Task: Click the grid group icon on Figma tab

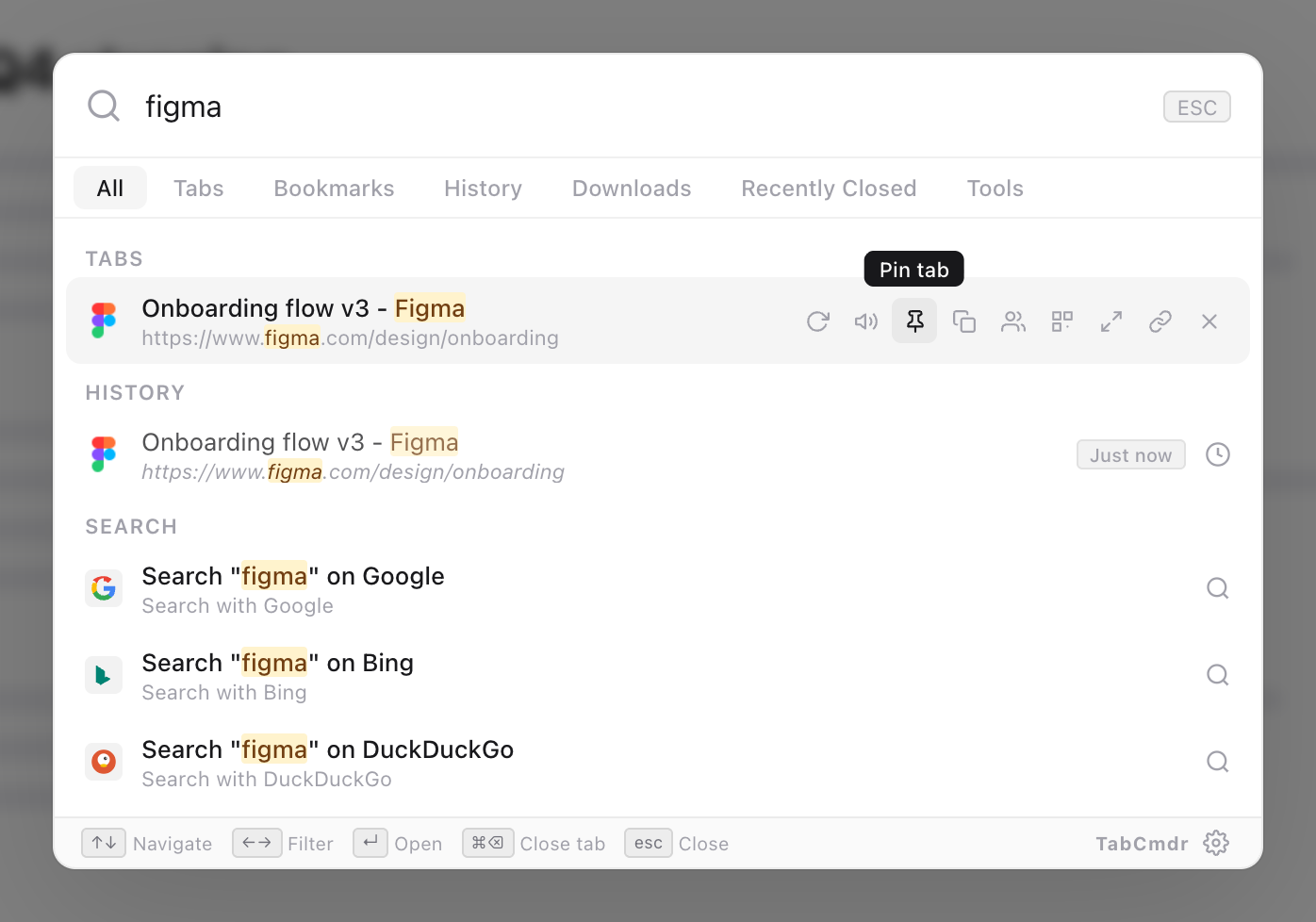Action: (1062, 321)
